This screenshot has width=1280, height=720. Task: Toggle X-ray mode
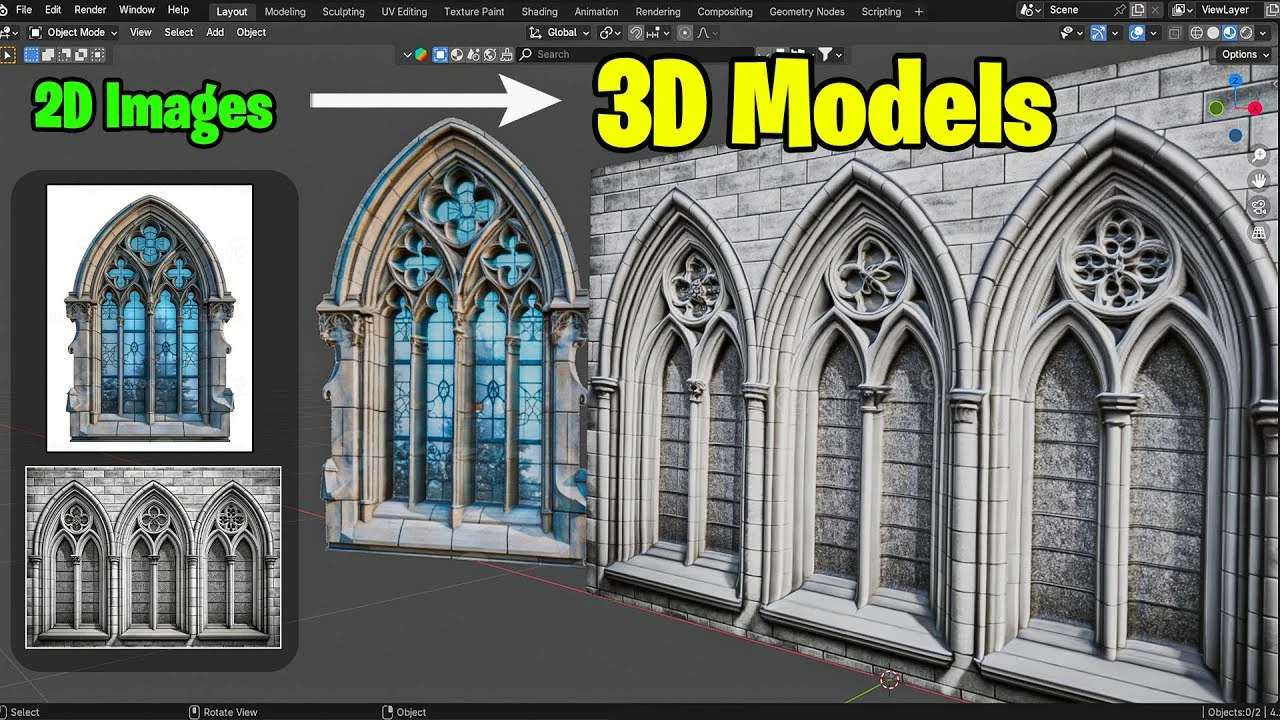pyautogui.click(x=1175, y=33)
